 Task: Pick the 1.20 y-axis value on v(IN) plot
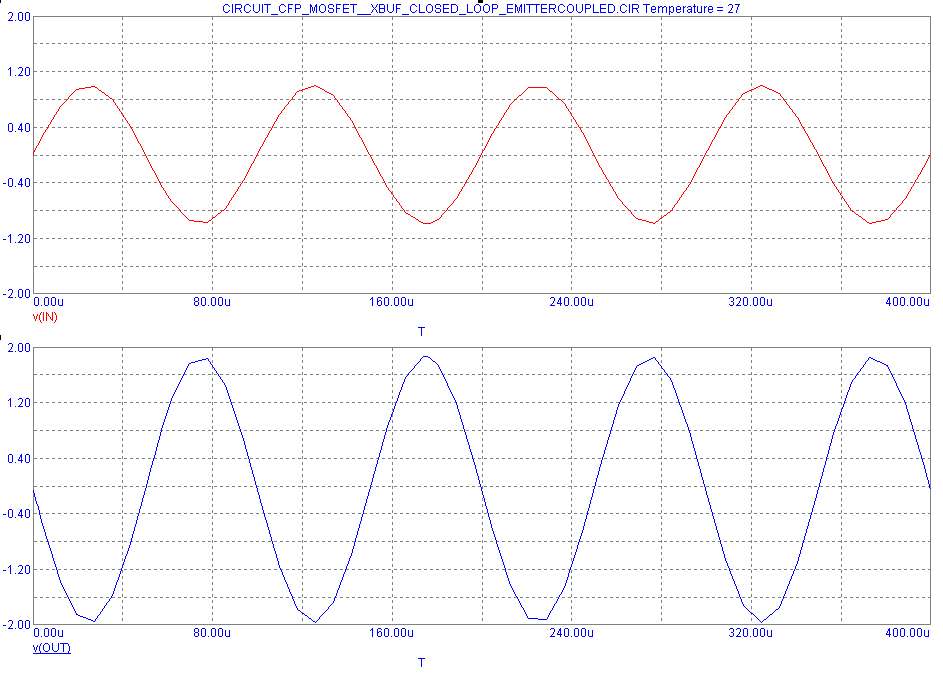click(19, 72)
